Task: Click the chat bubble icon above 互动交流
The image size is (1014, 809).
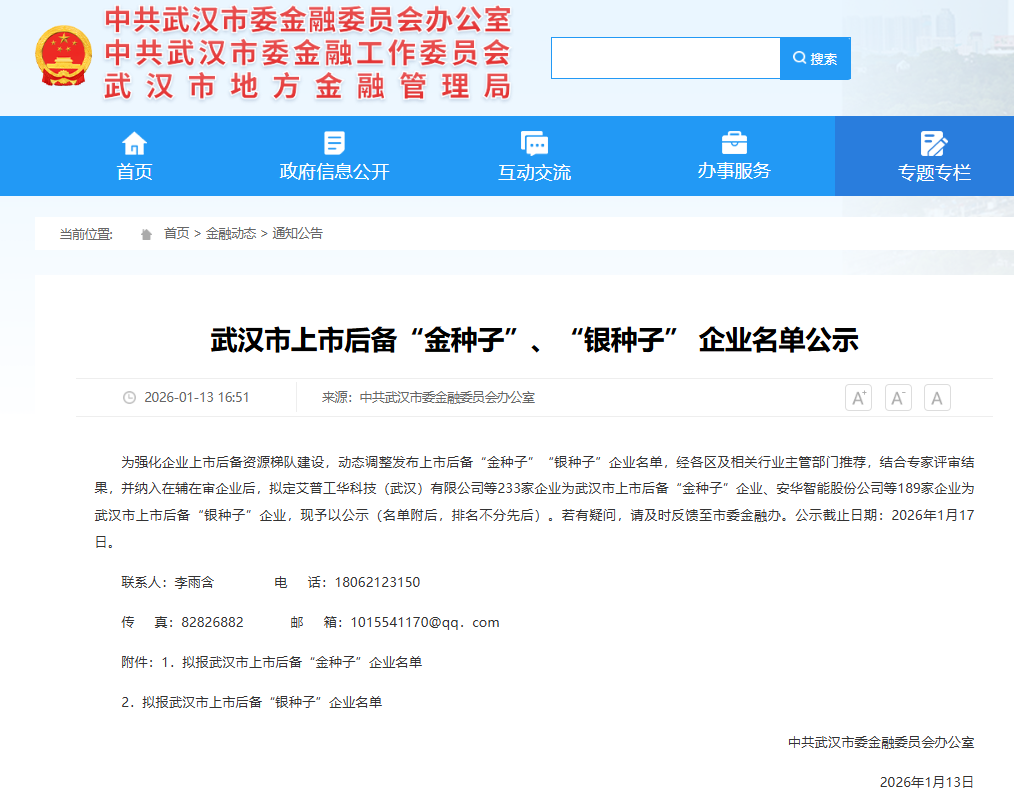Action: 534,143
